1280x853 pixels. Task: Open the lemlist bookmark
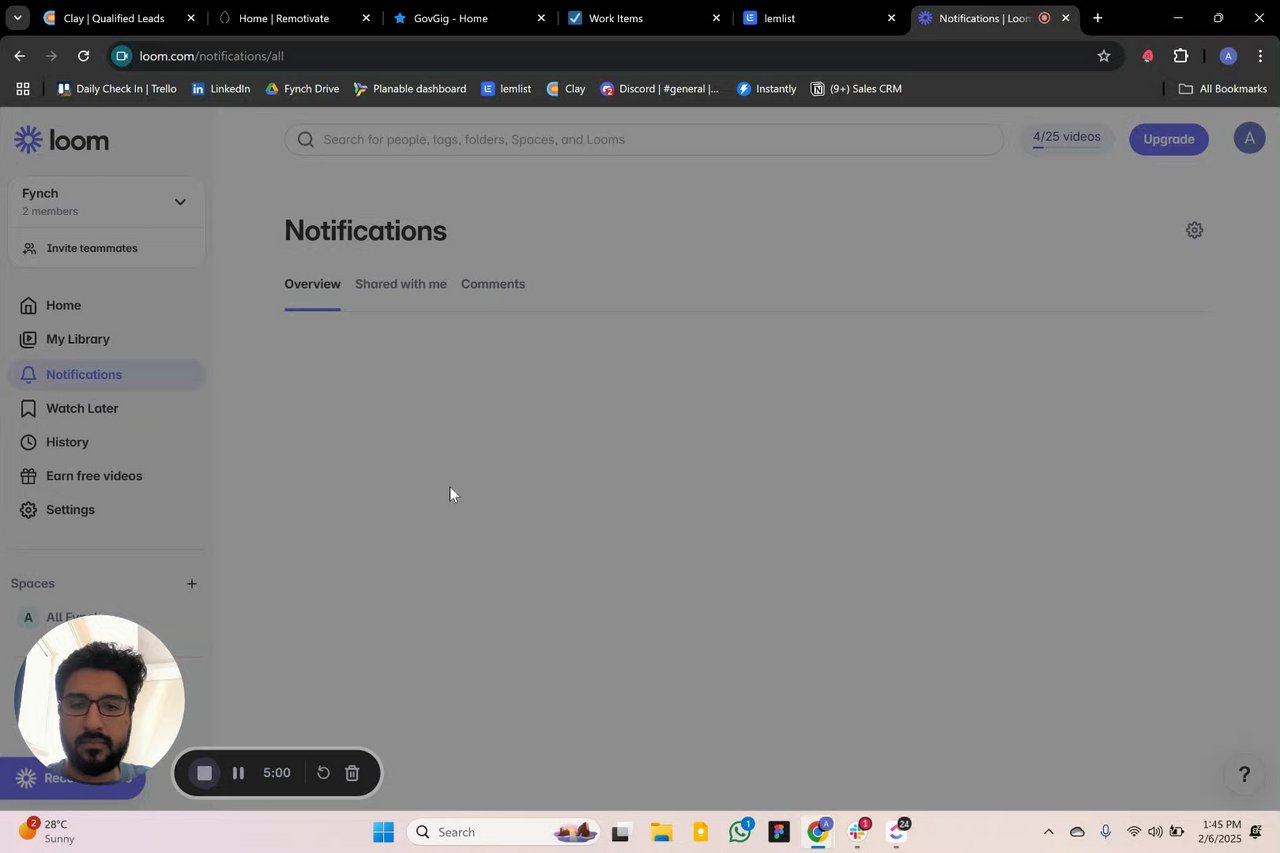point(506,89)
